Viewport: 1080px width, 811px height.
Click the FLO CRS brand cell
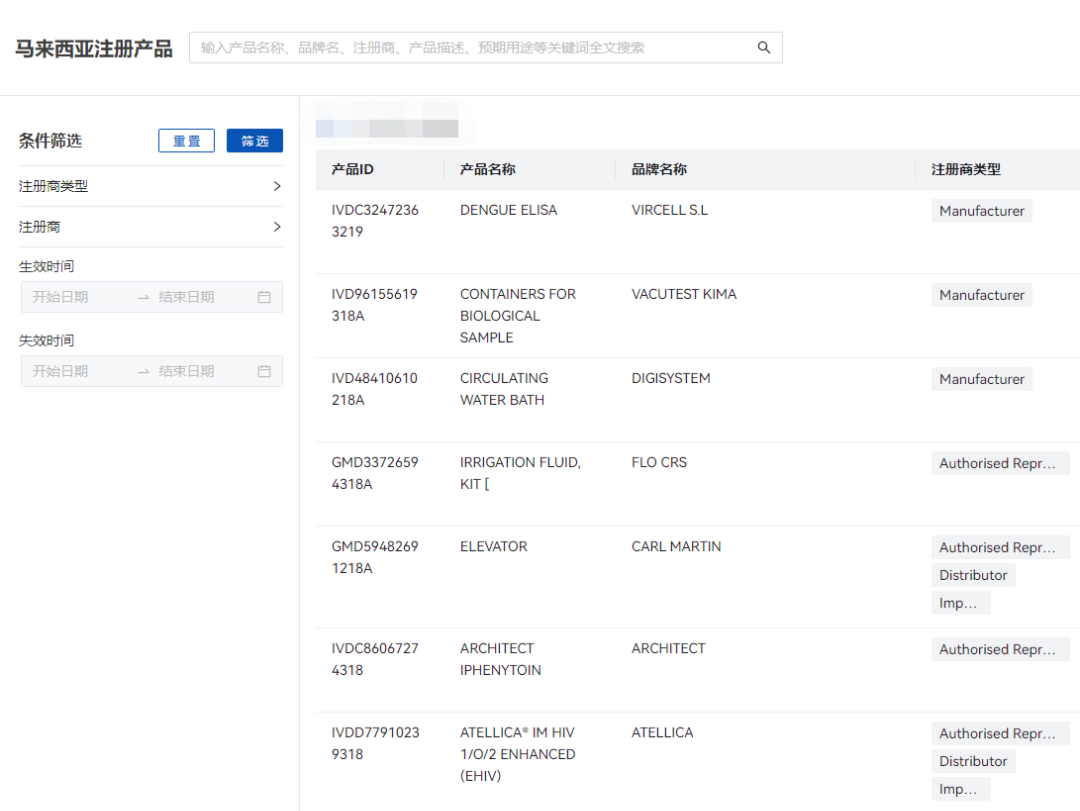click(x=659, y=462)
